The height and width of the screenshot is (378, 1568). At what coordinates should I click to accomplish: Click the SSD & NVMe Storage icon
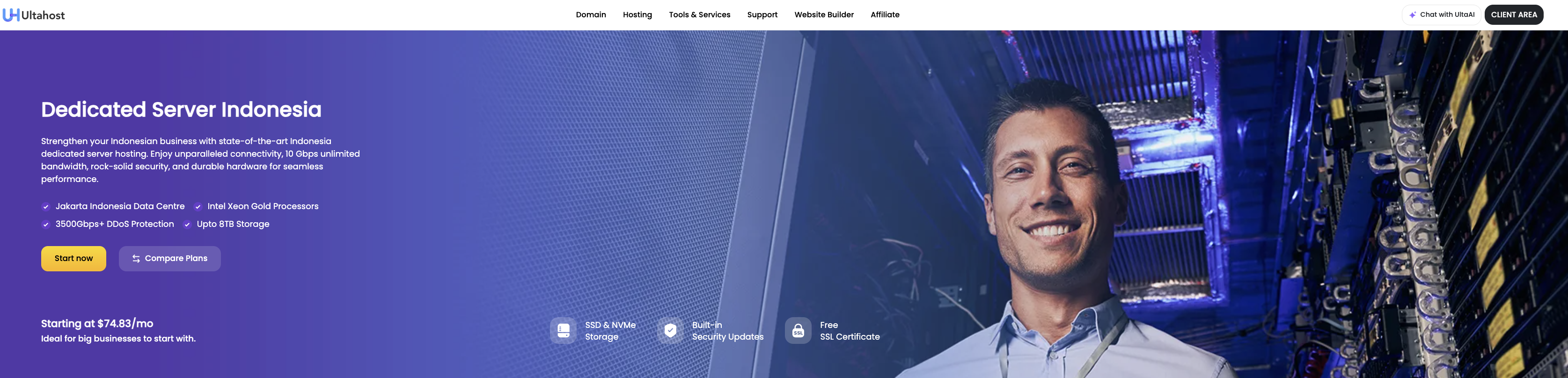coord(563,331)
